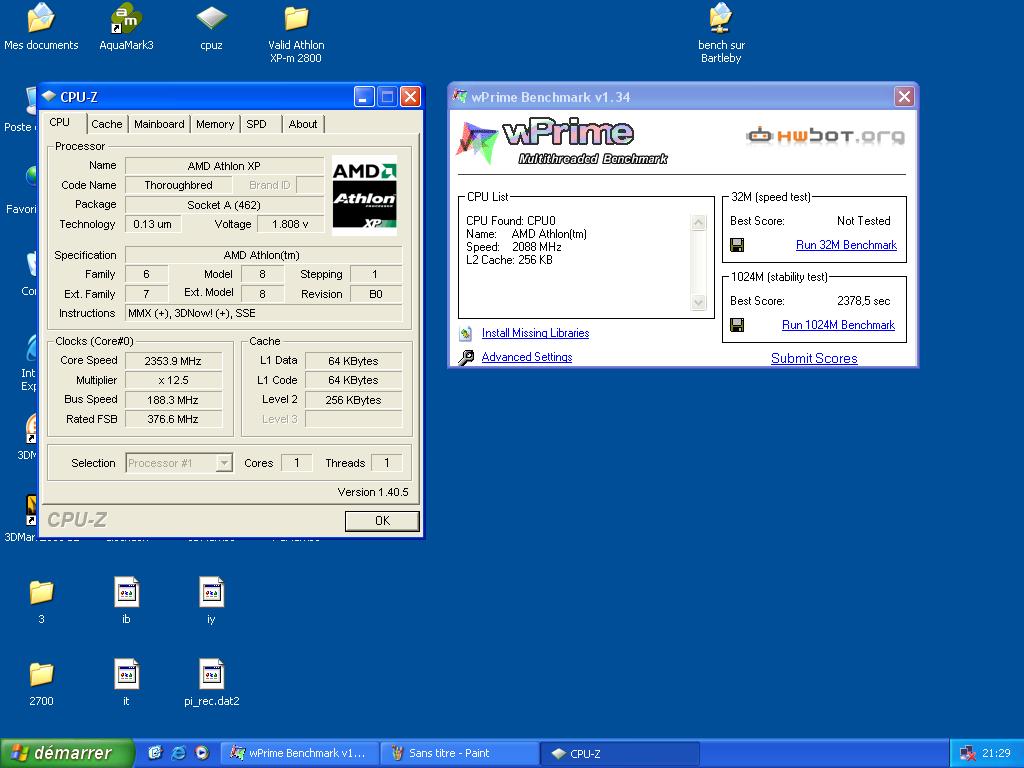Click the network tray icon near the clock
Screen dimensions: 1024x768
(x=967, y=753)
